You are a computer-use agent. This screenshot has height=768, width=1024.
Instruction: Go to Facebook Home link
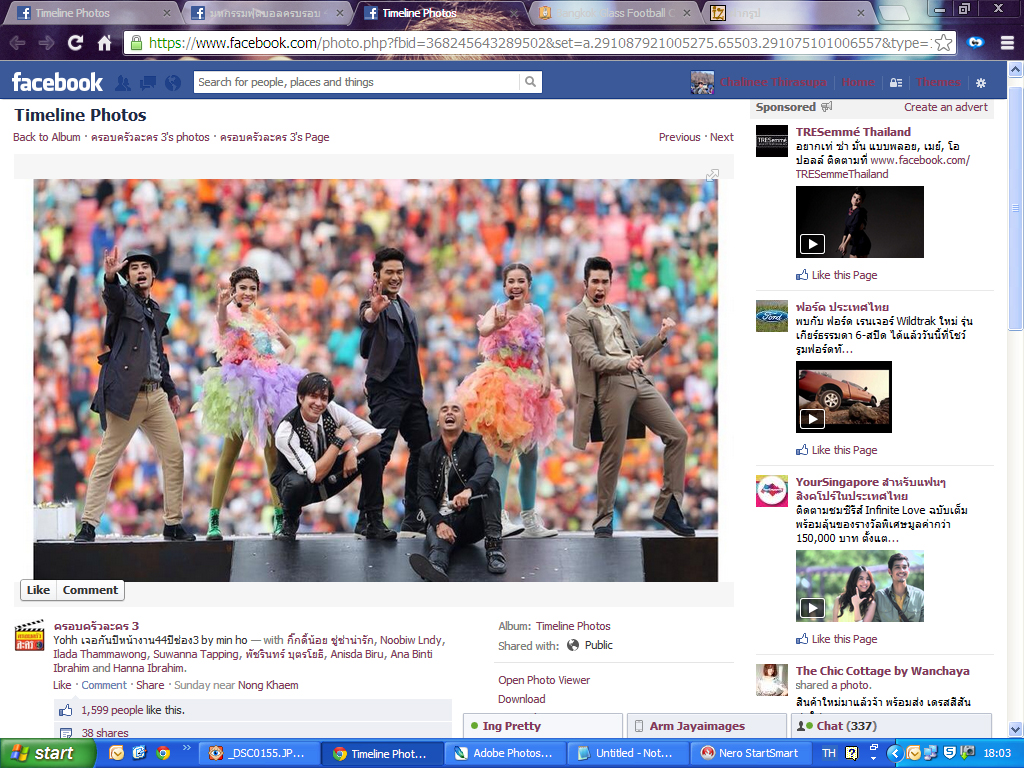coord(858,82)
